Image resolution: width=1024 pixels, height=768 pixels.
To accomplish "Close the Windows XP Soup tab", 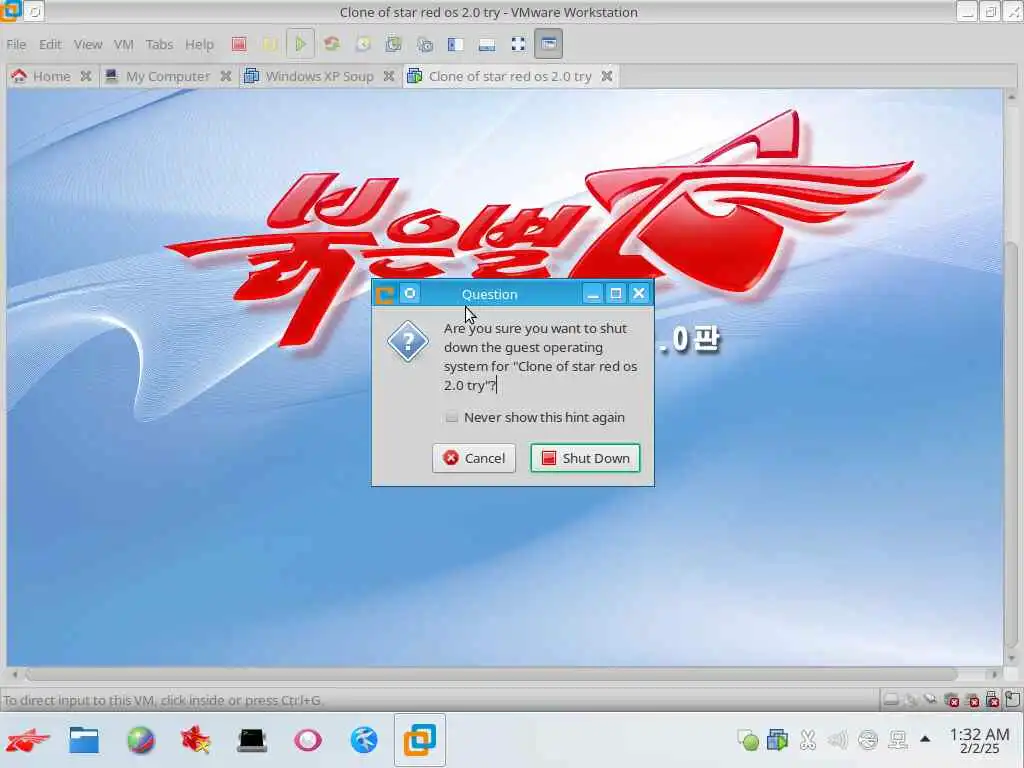I will point(389,76).
